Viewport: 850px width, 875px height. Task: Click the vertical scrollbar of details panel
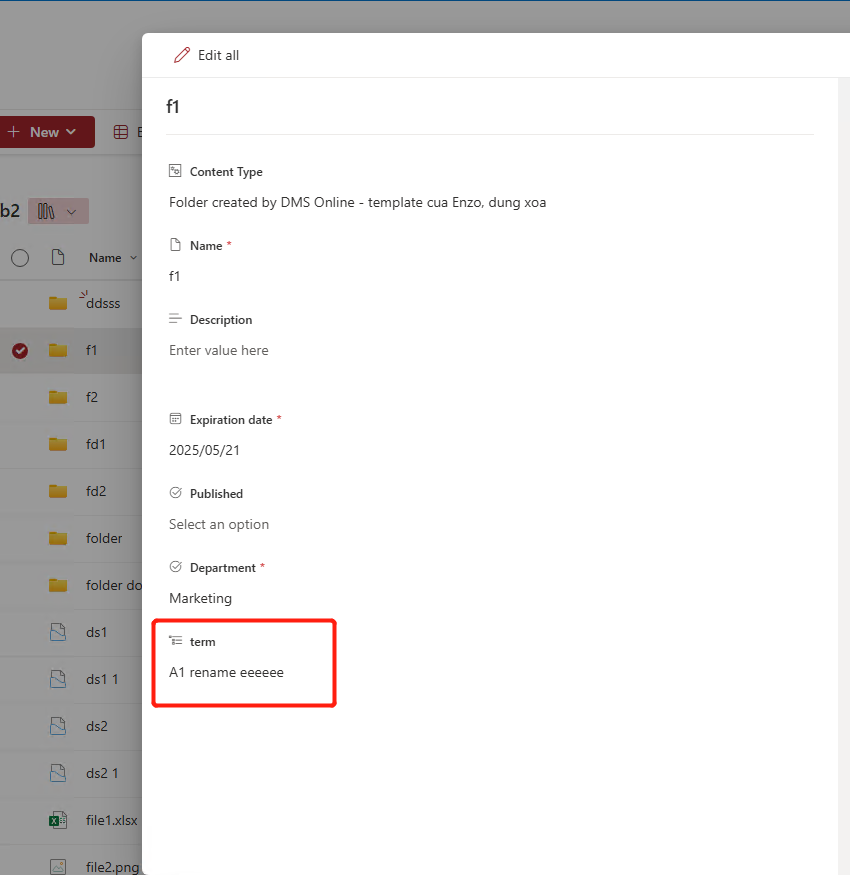pos(843,476)
